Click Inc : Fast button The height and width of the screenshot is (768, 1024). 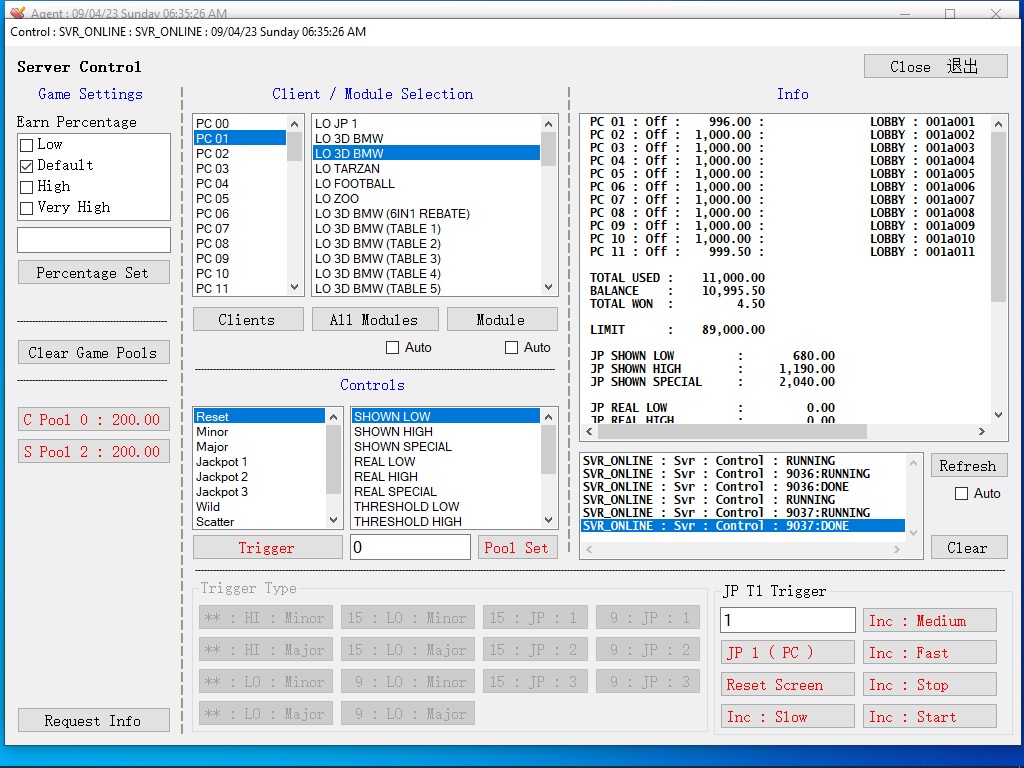pyautogui.click(x=929, y=653)
